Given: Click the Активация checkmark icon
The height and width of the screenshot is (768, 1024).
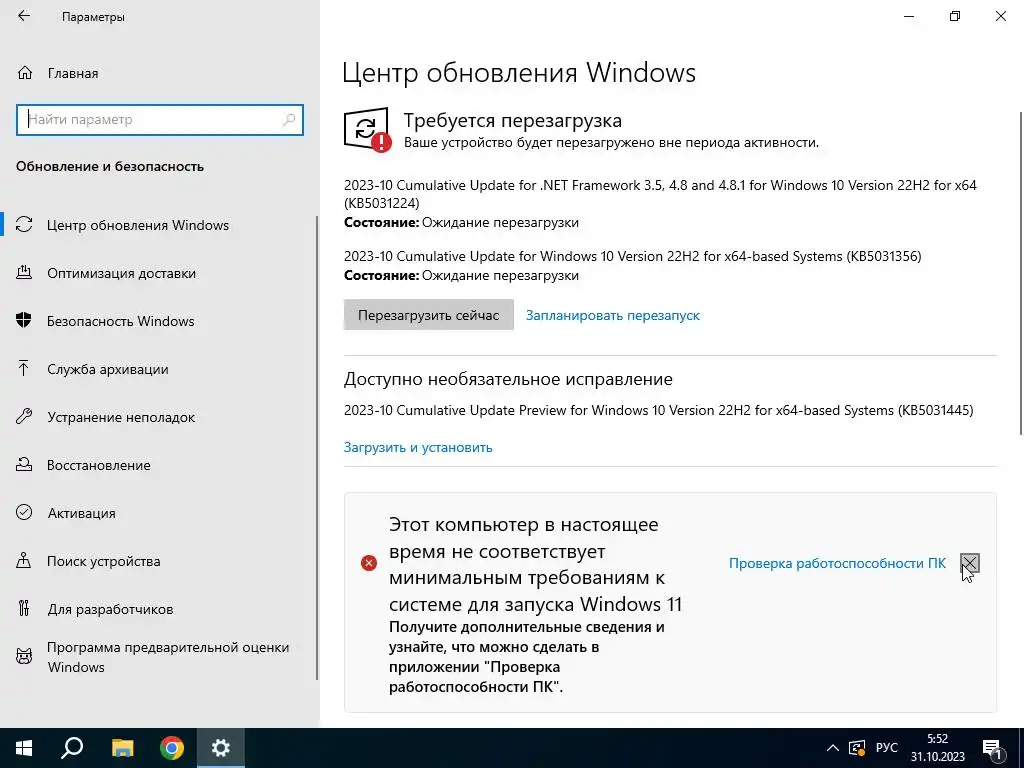Looking at the screenshot, I should click(24, 513).
